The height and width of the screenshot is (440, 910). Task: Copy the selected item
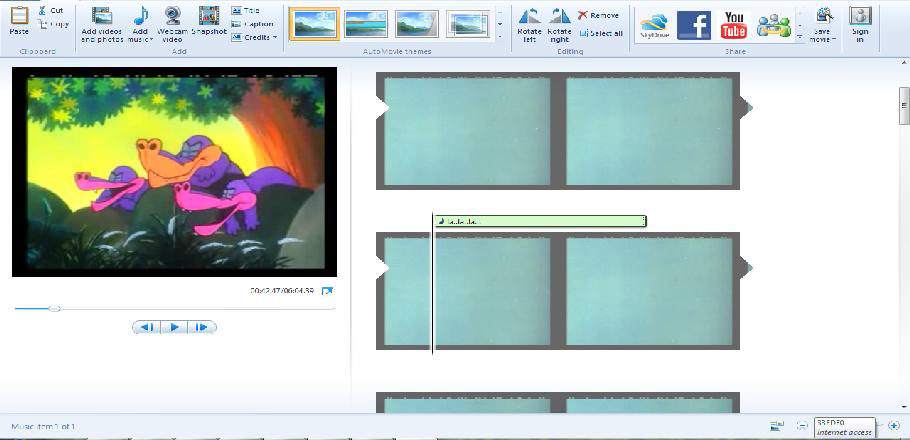tap(53, 24)
